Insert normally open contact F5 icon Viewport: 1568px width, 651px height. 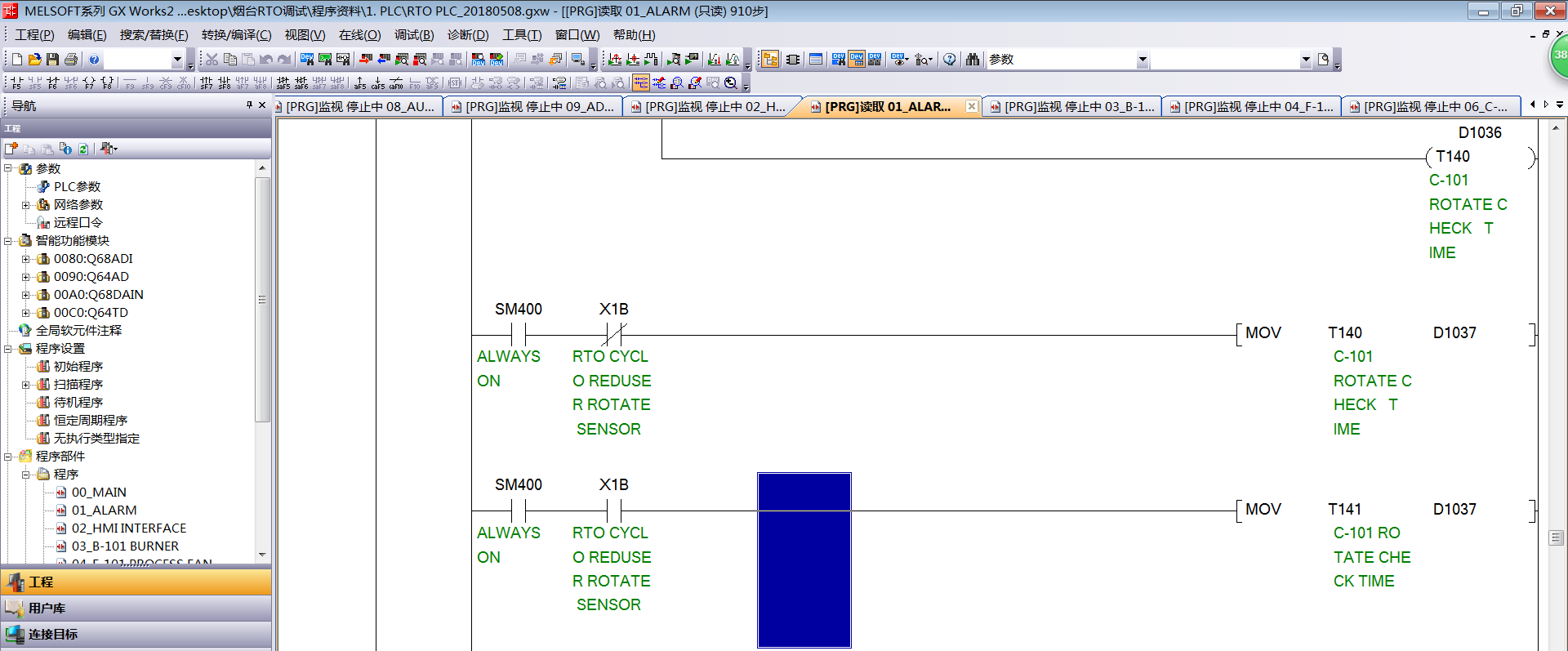coord(16,83)
